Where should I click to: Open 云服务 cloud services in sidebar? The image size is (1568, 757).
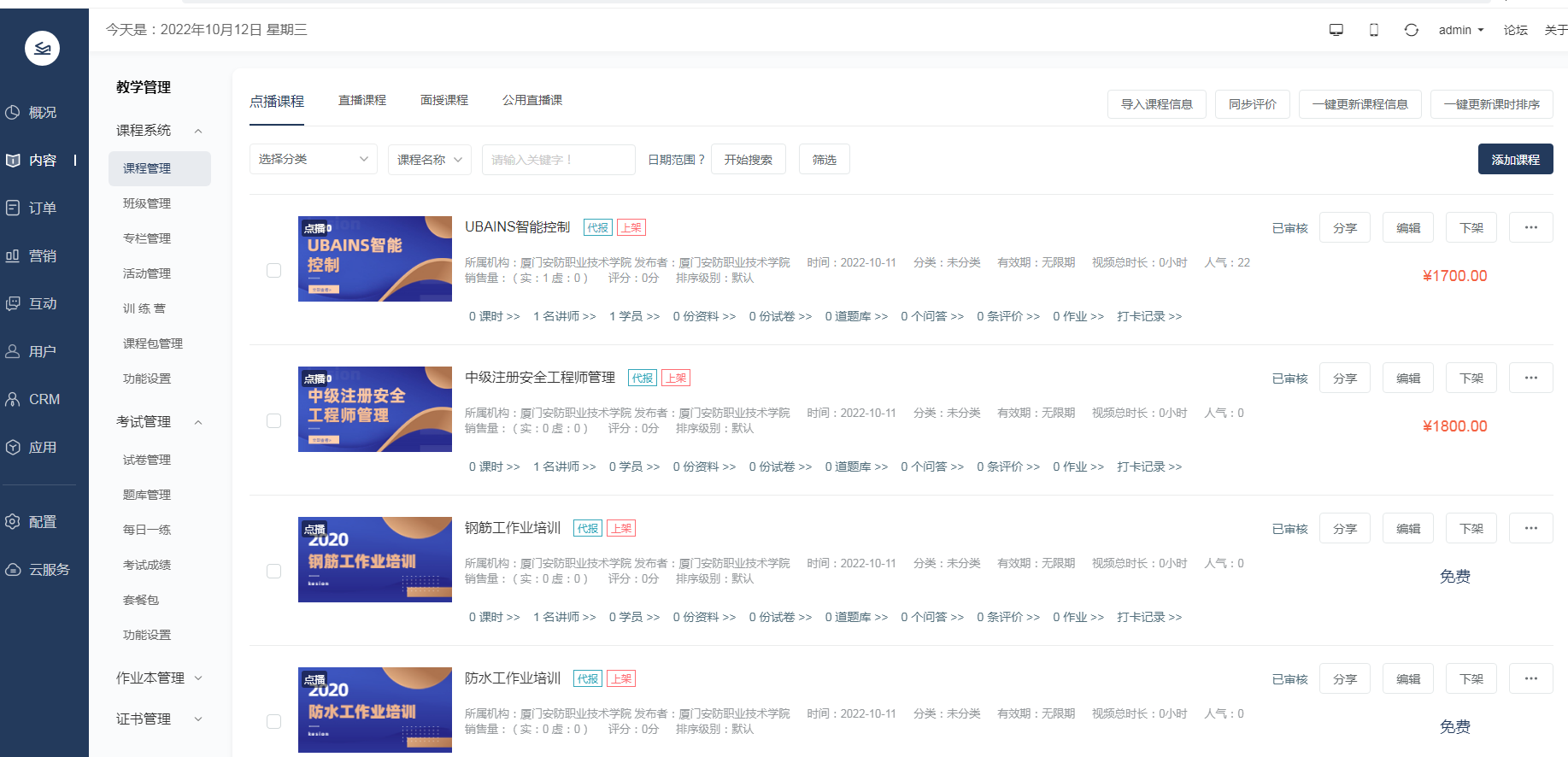pyautogui.click(x=49, y=570)
